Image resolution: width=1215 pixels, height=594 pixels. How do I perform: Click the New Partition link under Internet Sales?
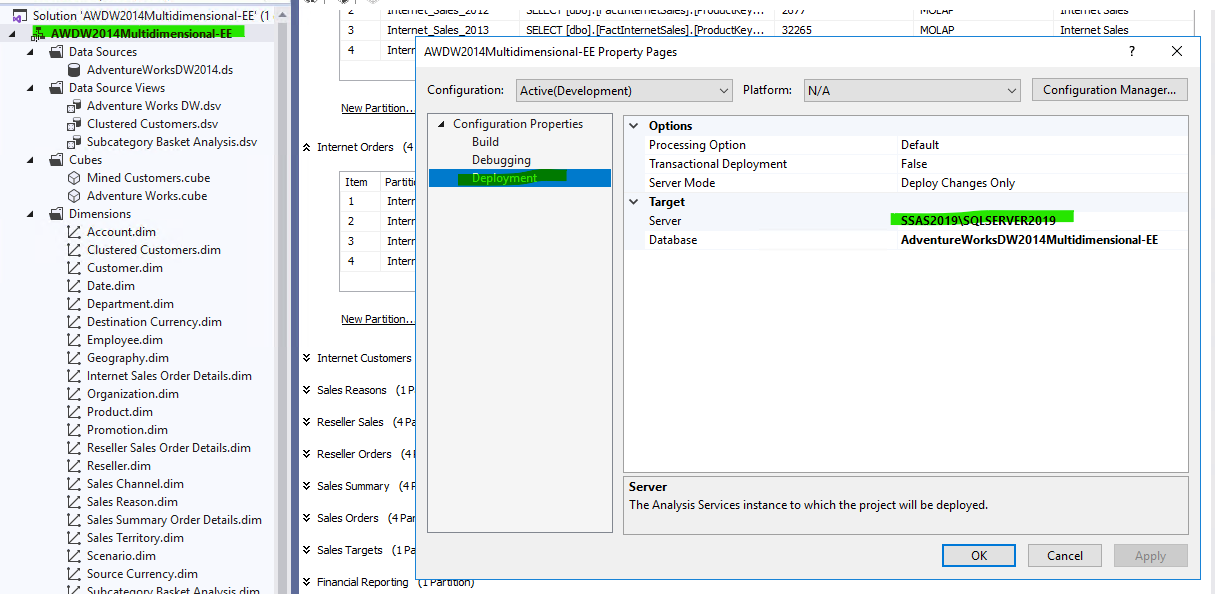(377, 108)
